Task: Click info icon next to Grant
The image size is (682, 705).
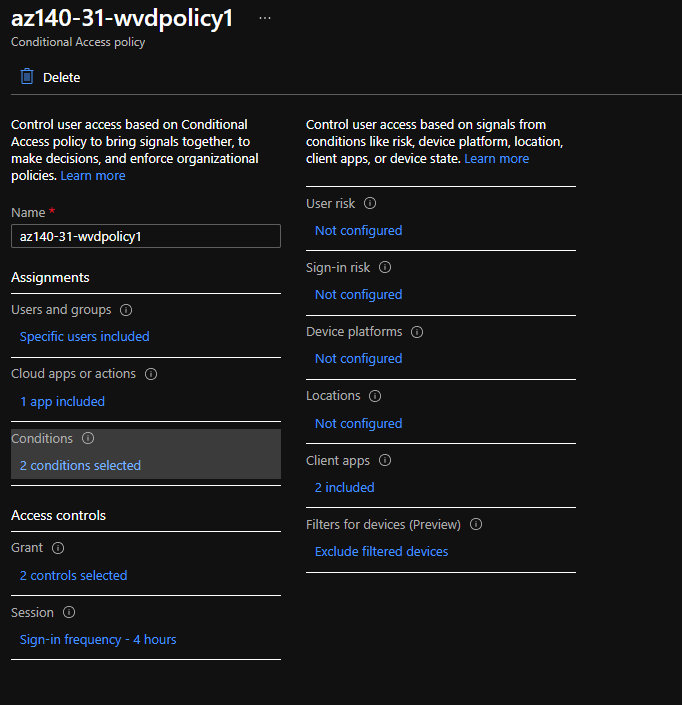Action: (x=58, y=548)
